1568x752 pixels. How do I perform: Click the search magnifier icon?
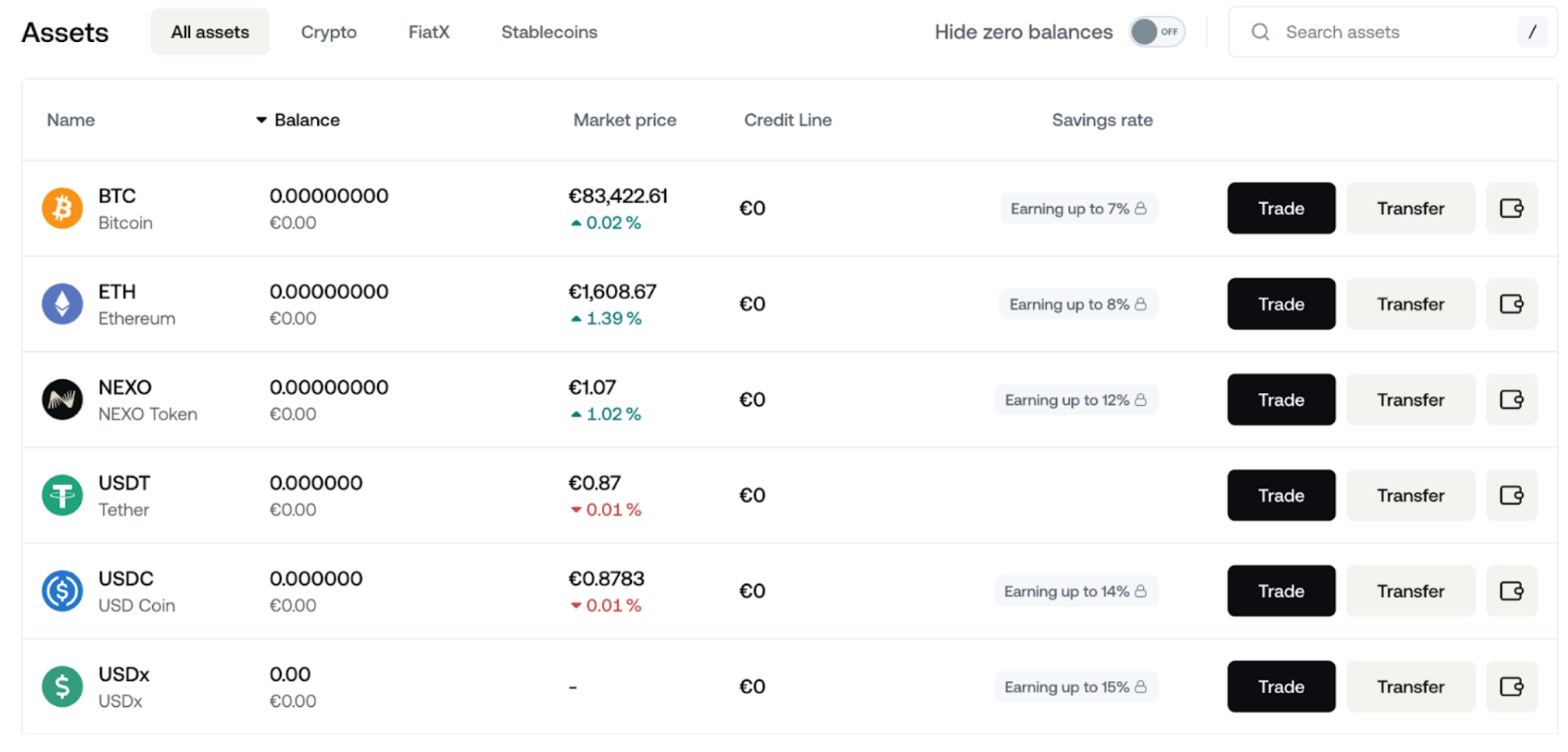coord(1260,32)
